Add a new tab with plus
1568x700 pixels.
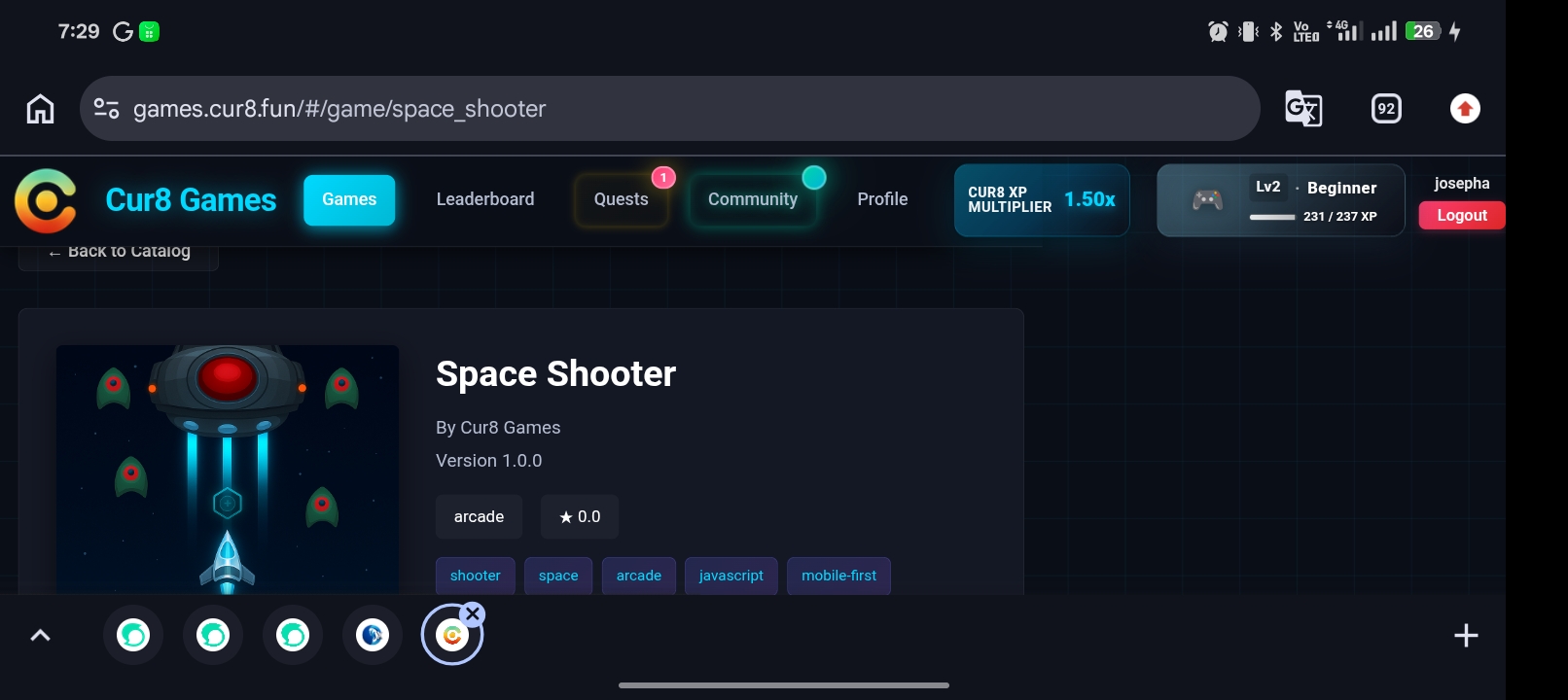[x=1466, y=636]
